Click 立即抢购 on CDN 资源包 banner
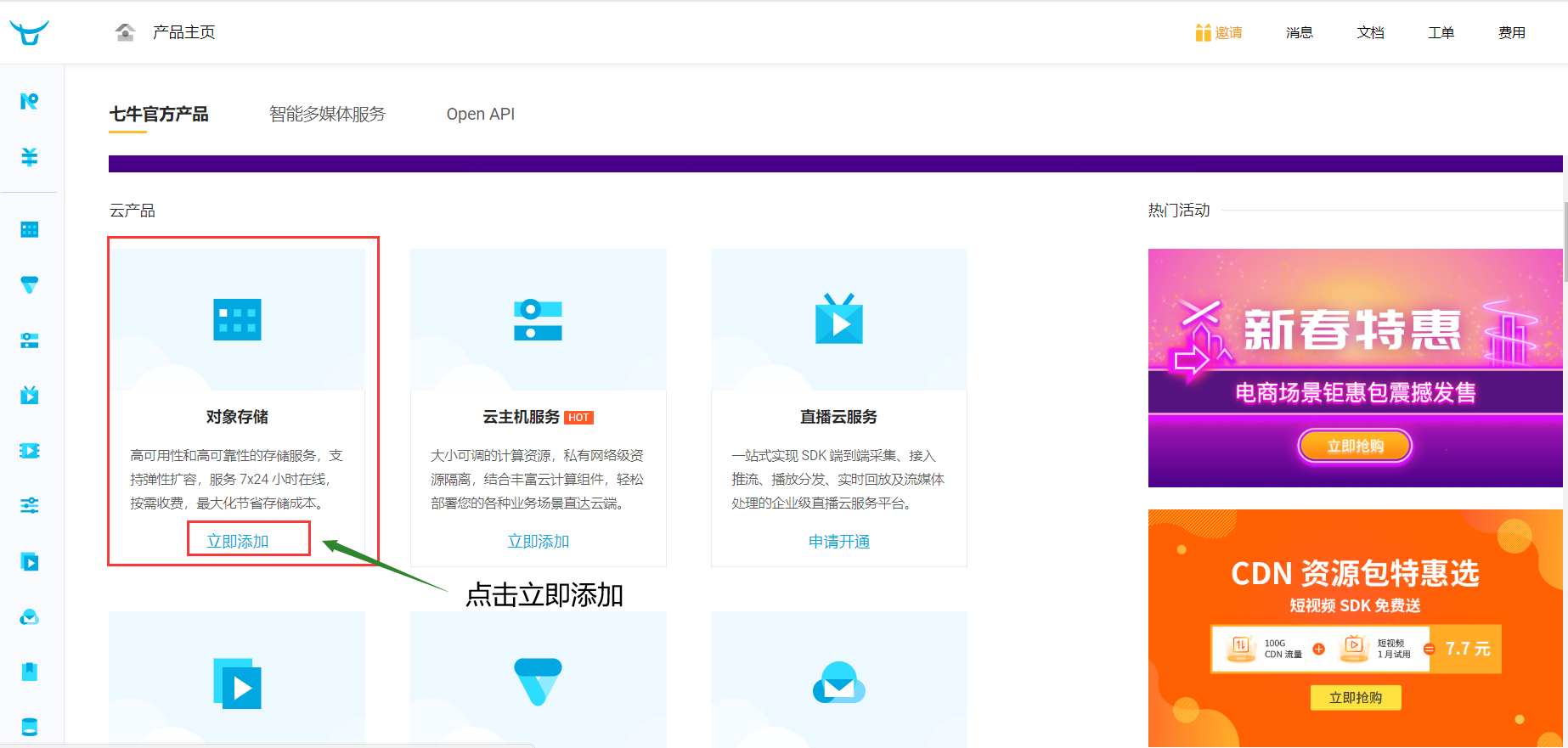 pos(1355,697)
